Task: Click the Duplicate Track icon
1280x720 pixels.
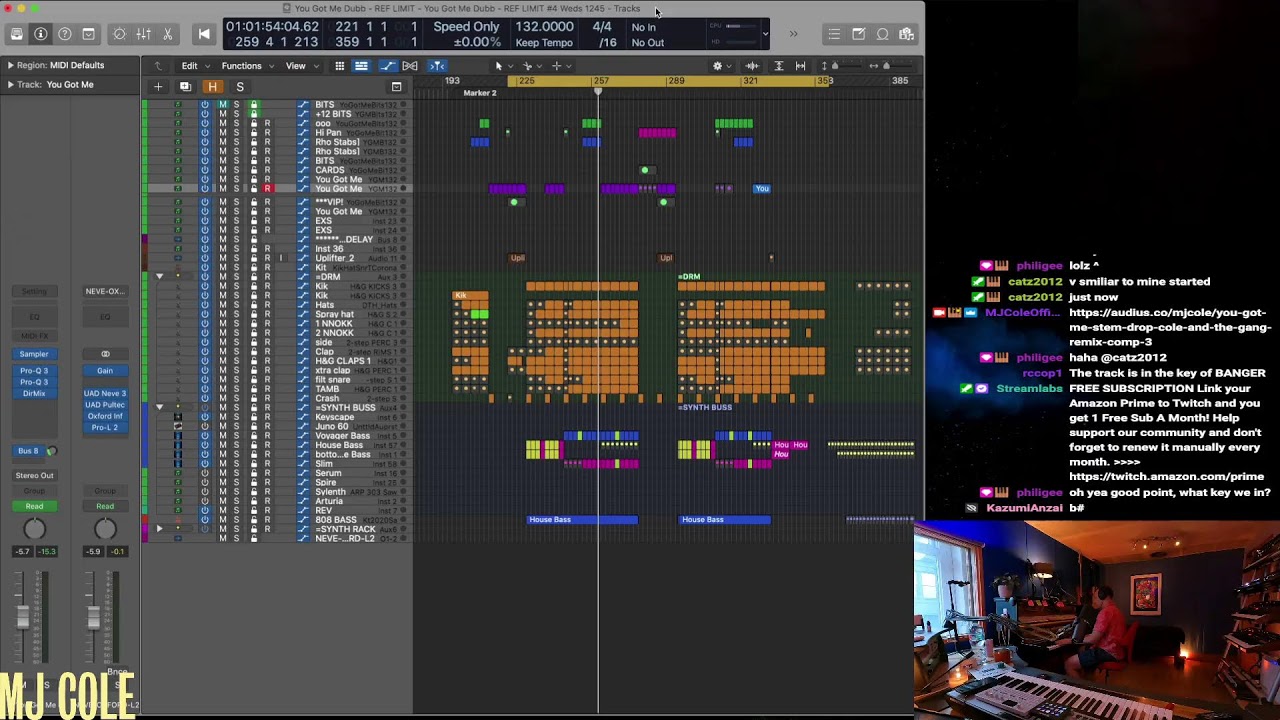Action: click(x=185, y=87)
